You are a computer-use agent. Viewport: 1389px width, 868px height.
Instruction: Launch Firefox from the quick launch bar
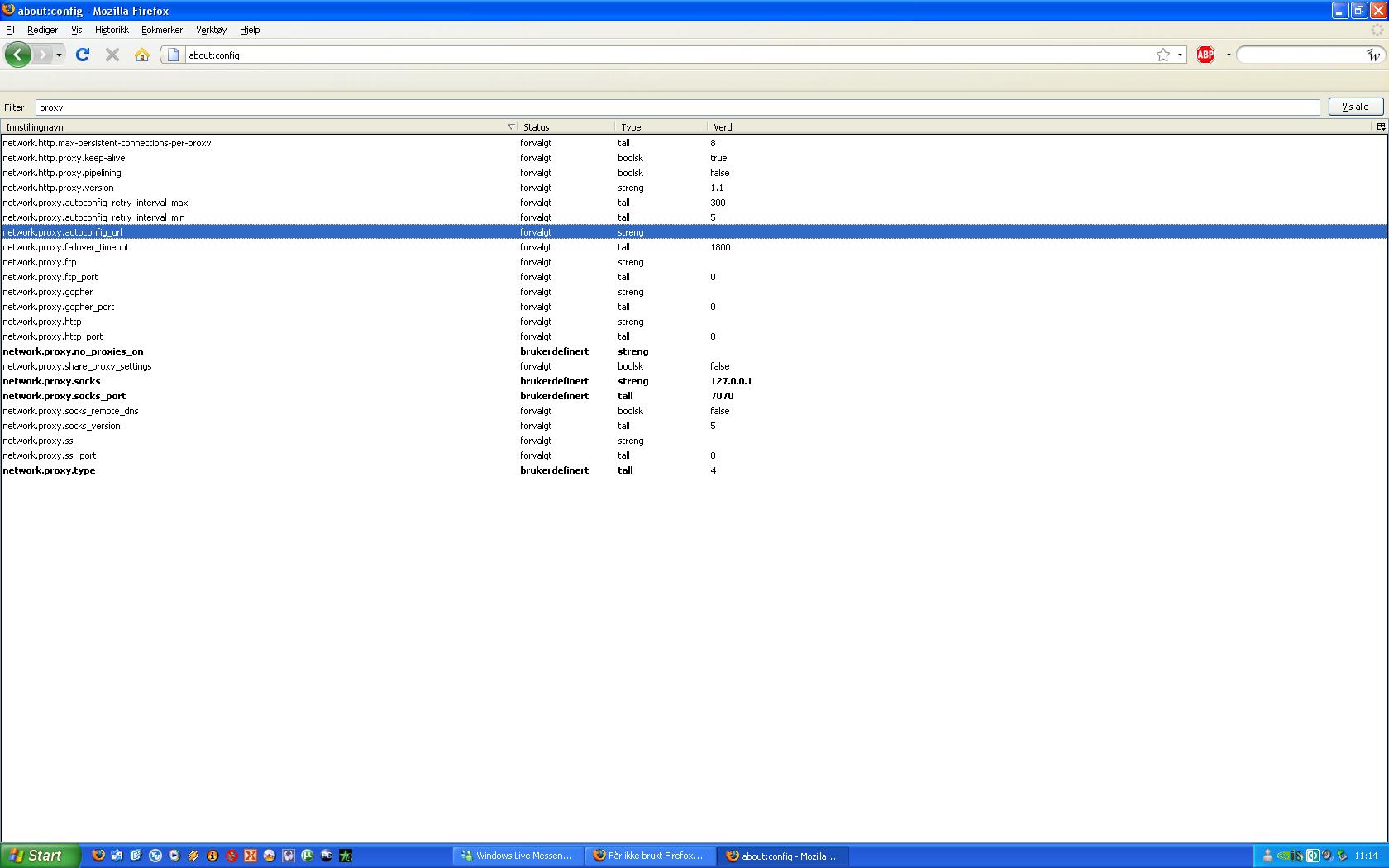tap(98, 856)
